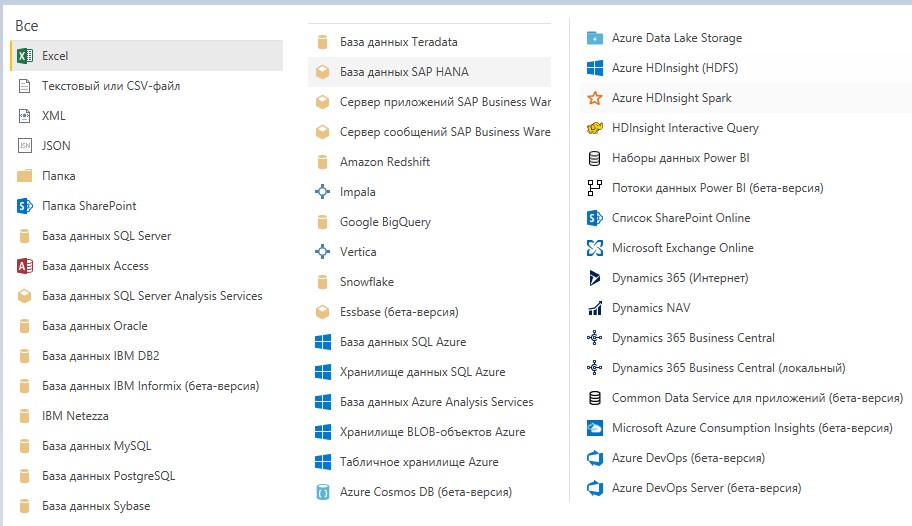
Task: Select the Все category heading
Action: [x=27, y=26]
